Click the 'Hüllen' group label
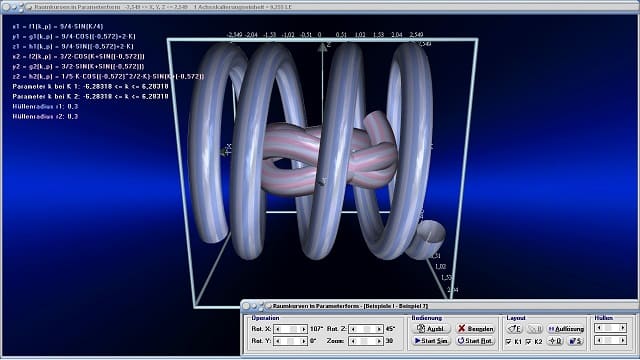 (x=604, y=318)
